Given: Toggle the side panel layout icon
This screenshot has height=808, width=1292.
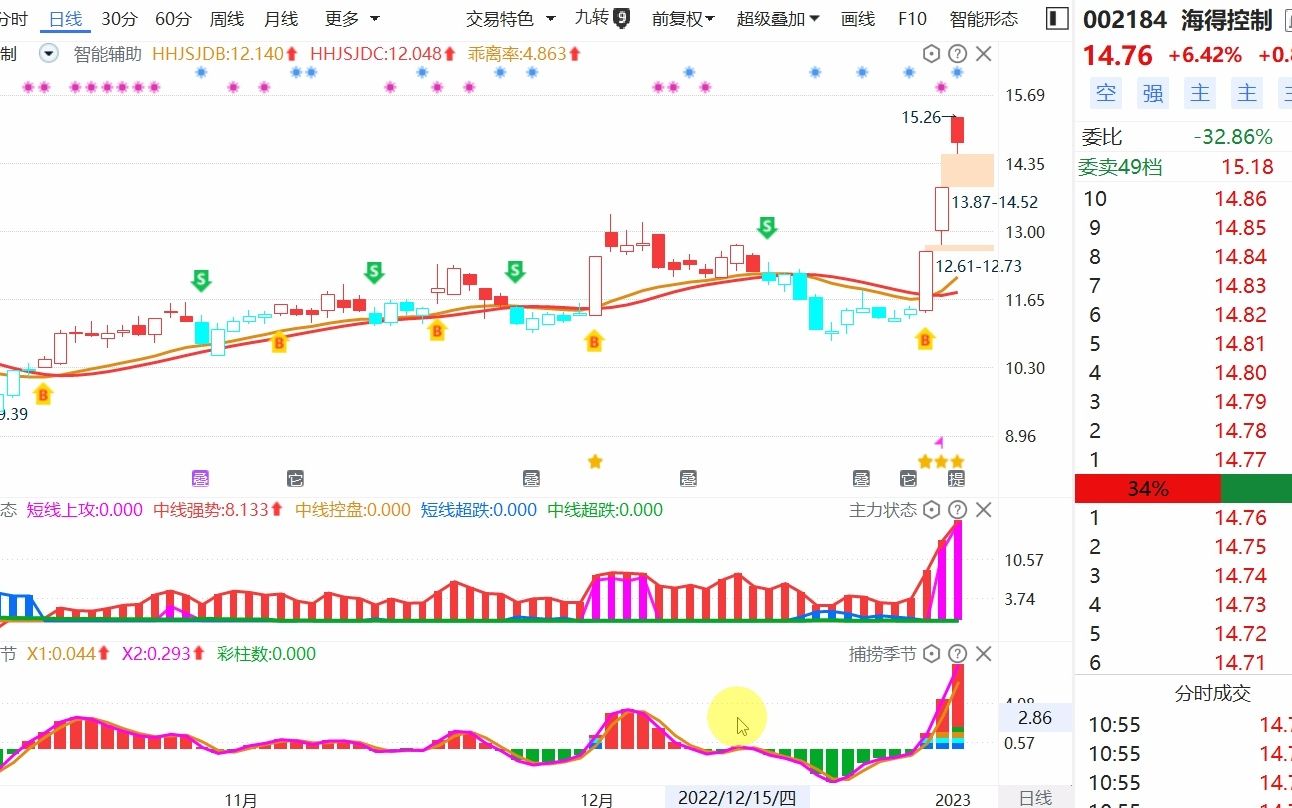Looking at the screenshot, I should point(1055,18).
